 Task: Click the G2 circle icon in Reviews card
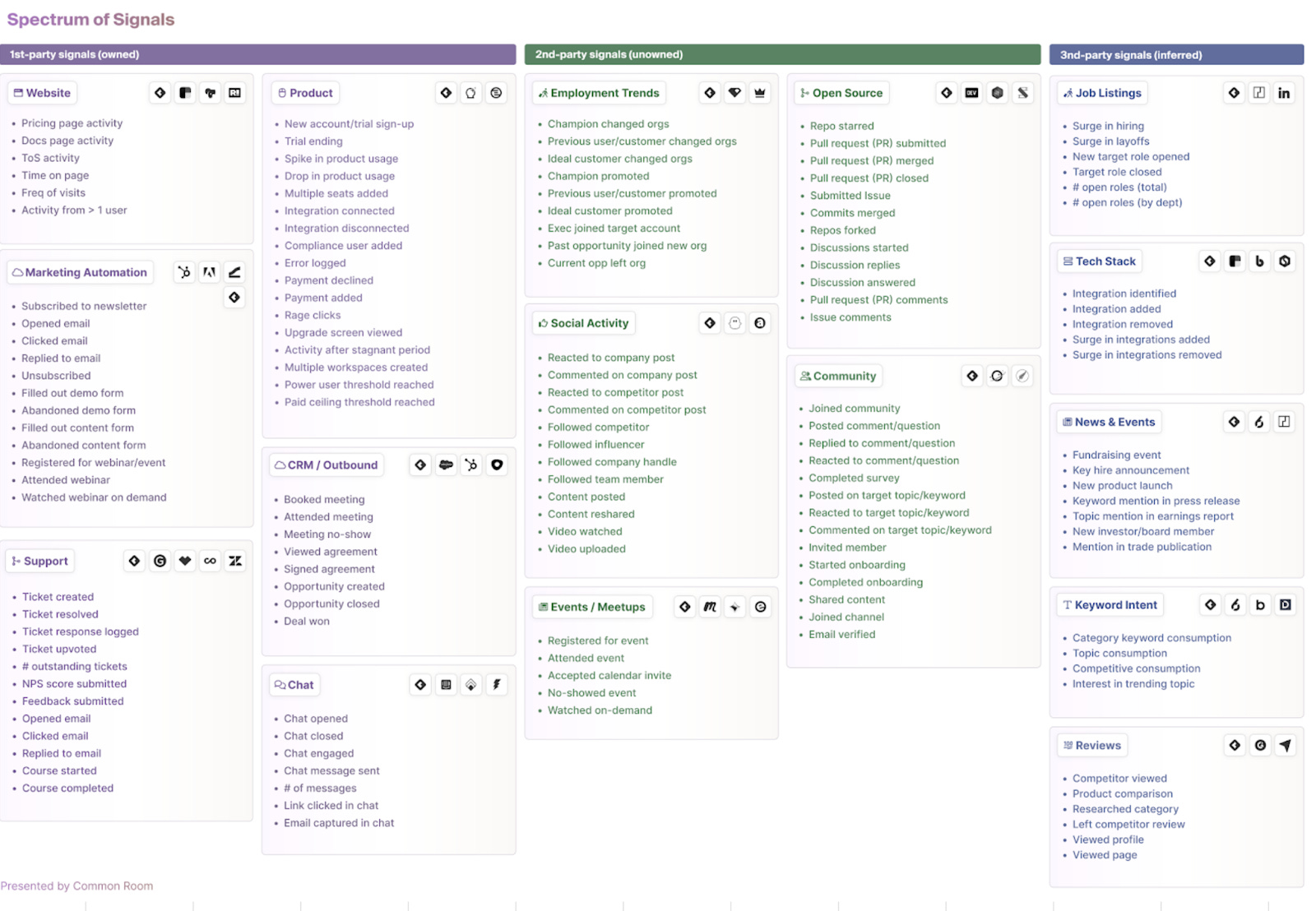1260,745
